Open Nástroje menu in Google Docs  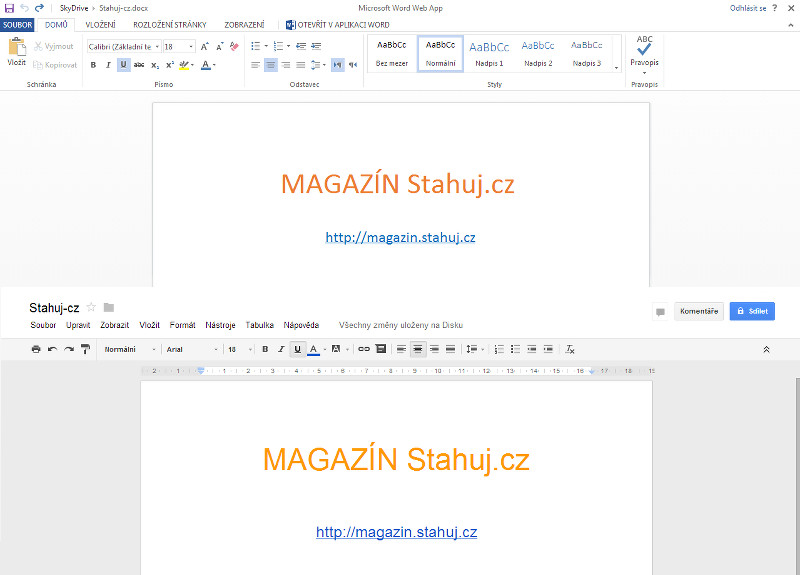pyautogui.click(x=220, y=325)
